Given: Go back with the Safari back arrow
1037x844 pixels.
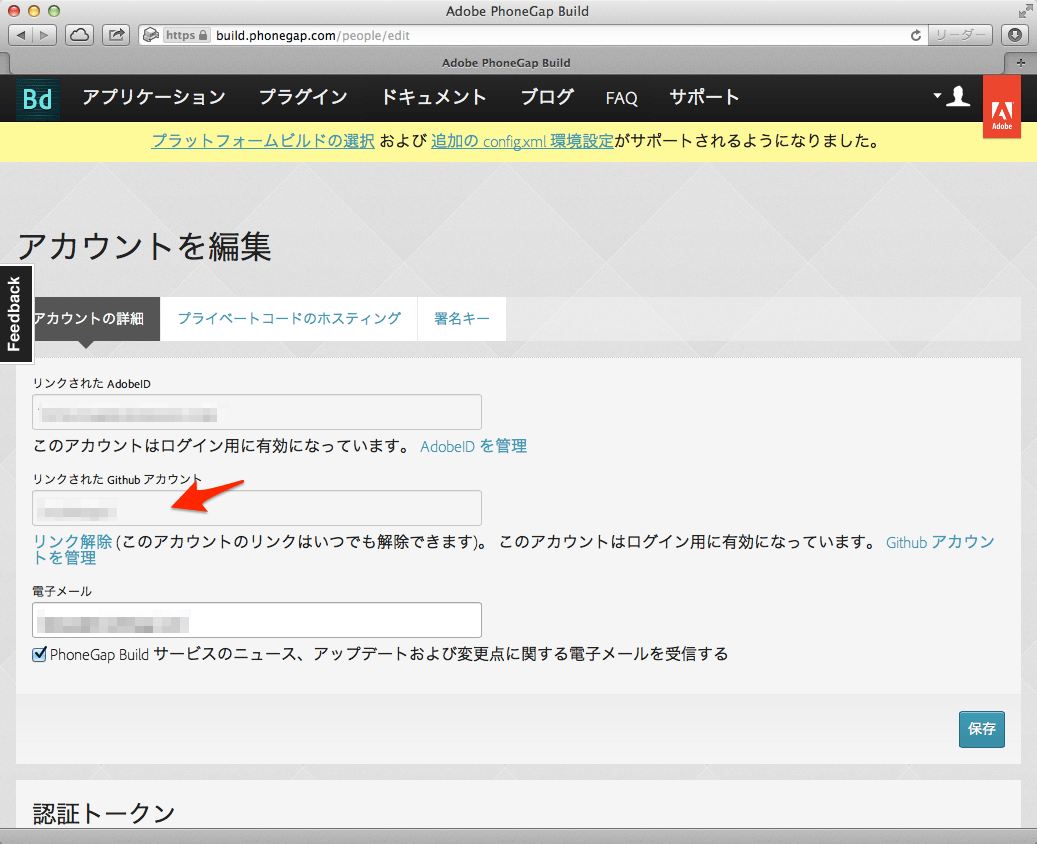Looking at the screenshot, I should point(21,35).
